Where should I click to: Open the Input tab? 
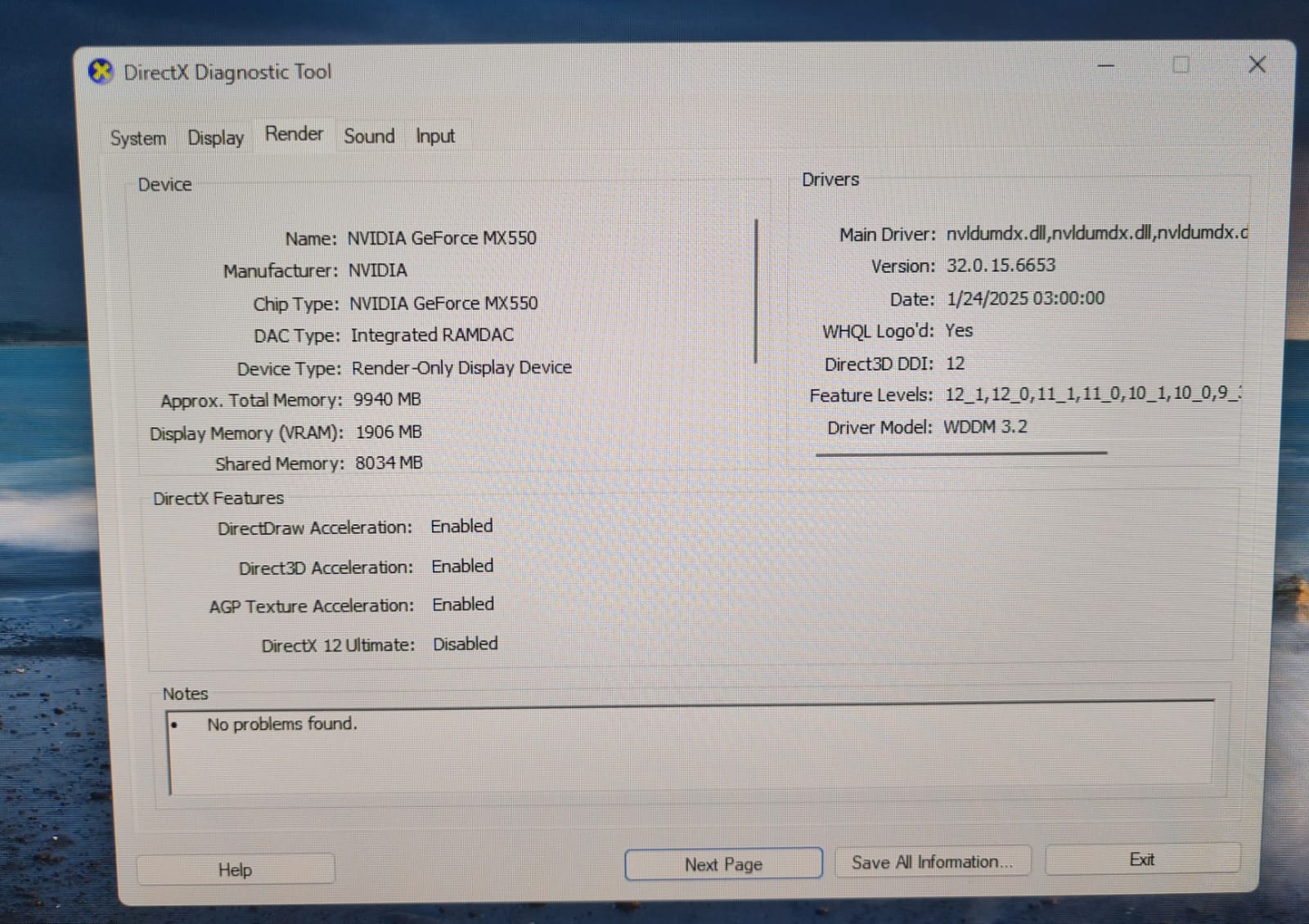(x=435, y=137)
